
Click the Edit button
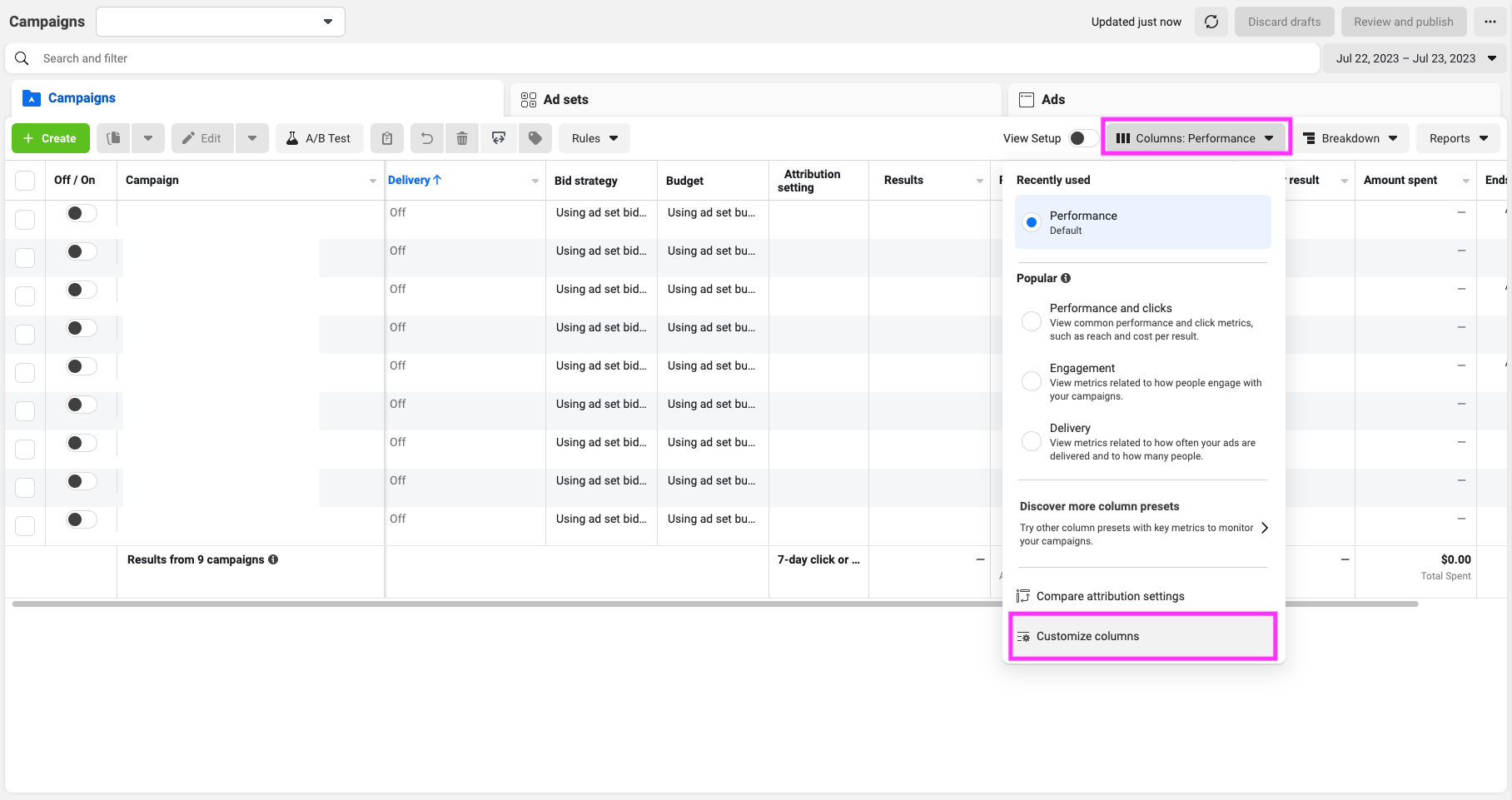tap(203, 138)
